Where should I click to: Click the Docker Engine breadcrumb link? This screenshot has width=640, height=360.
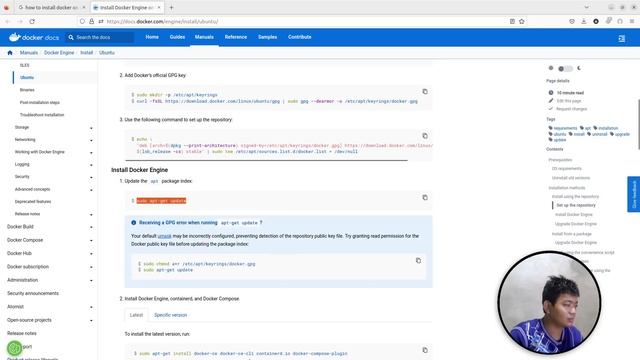tap(59, 53)
